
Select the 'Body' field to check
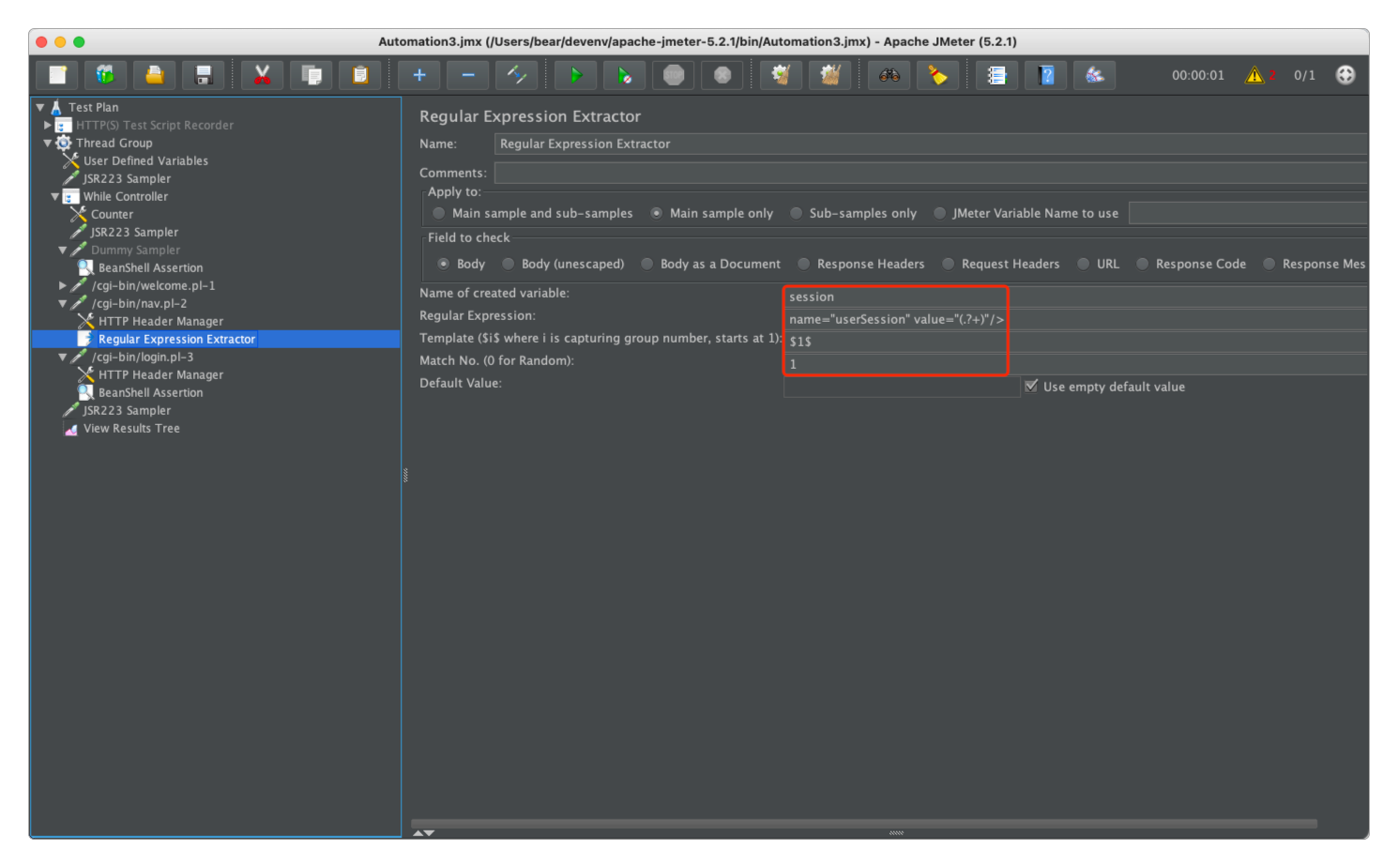(444, 264)
